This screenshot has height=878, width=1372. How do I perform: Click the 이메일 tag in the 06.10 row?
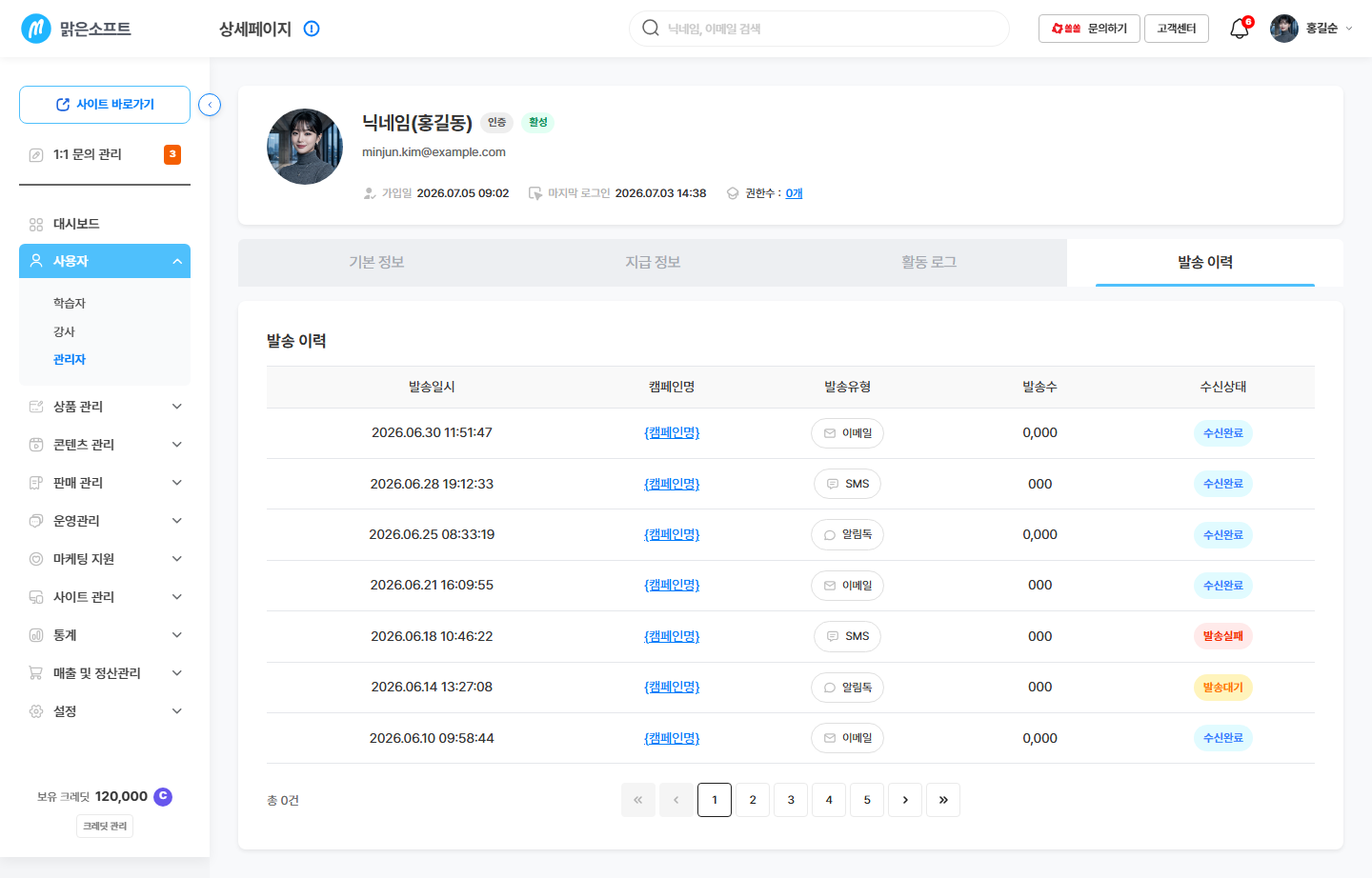[x=847, y=738]
